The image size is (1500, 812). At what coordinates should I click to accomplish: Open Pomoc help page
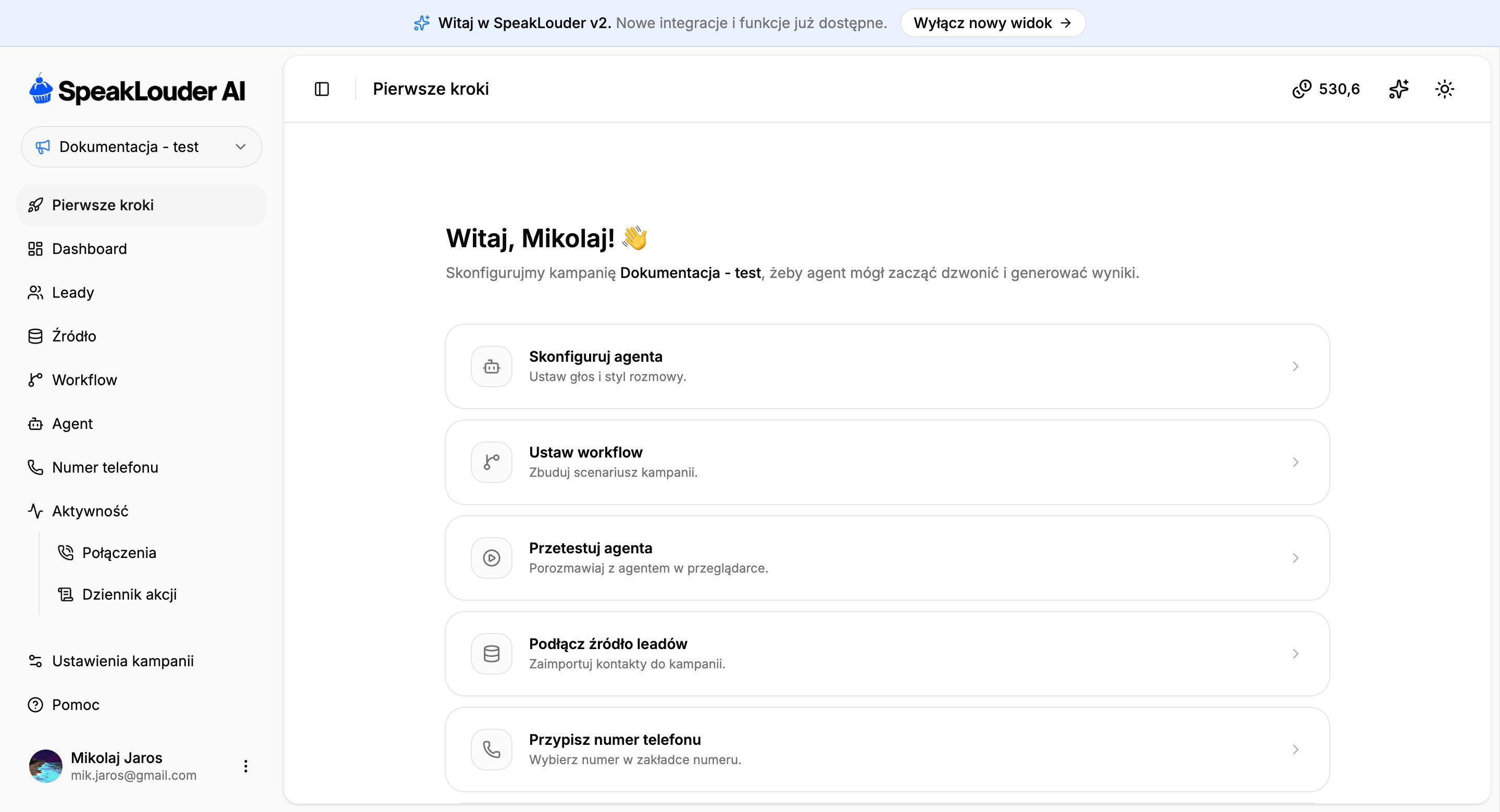pos(142,704)
